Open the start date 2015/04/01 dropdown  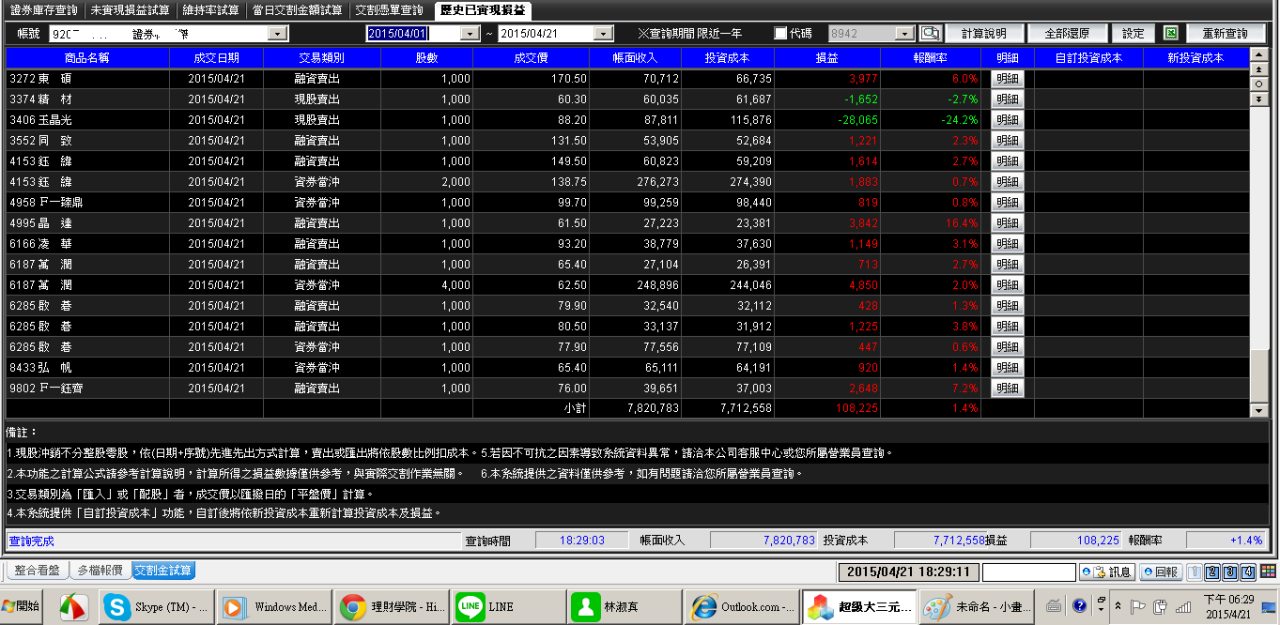click(469, 34)
